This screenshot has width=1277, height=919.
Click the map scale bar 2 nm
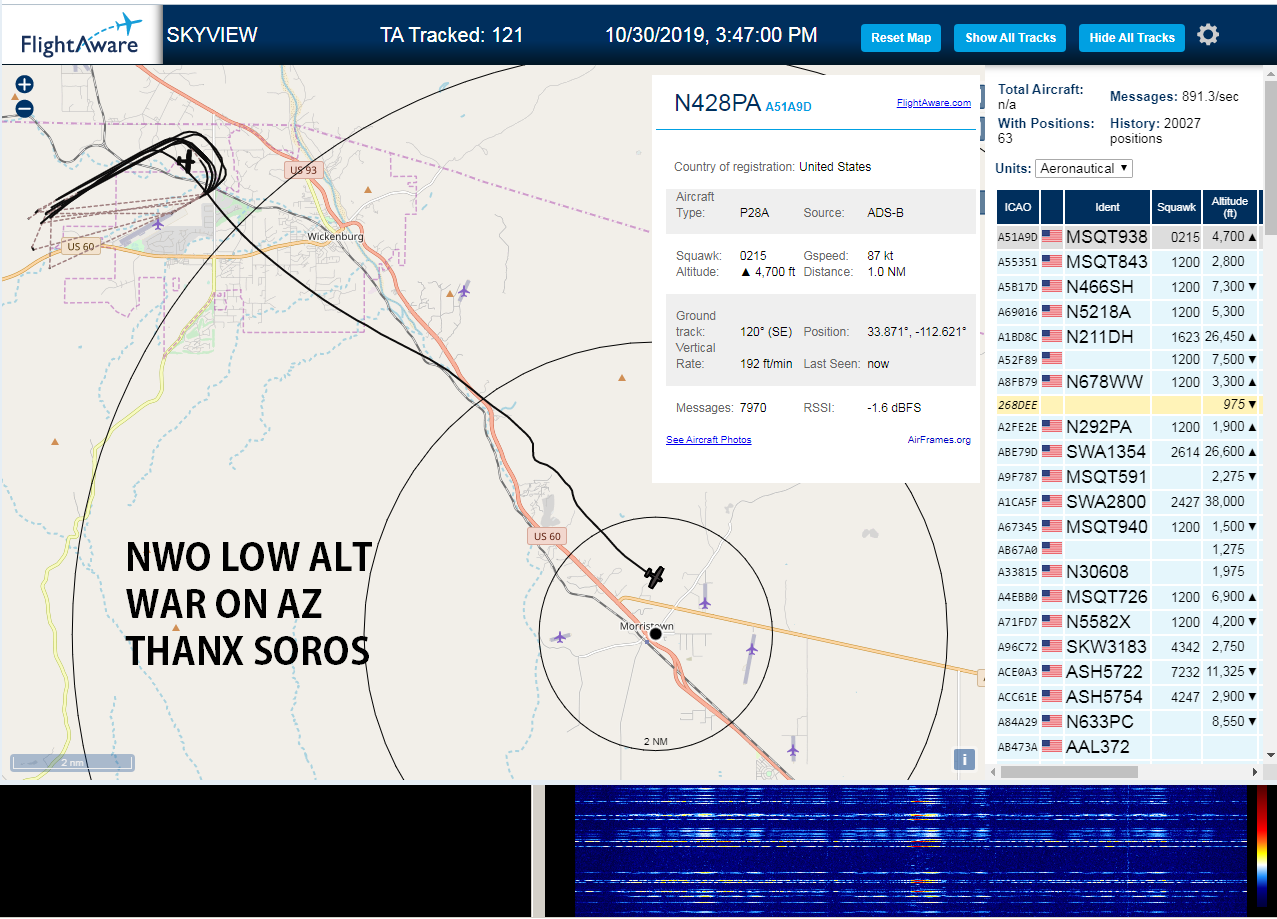pos(72,763)
